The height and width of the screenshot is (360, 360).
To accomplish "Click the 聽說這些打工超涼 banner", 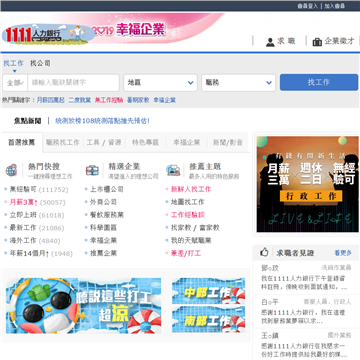I will (83, 306).
